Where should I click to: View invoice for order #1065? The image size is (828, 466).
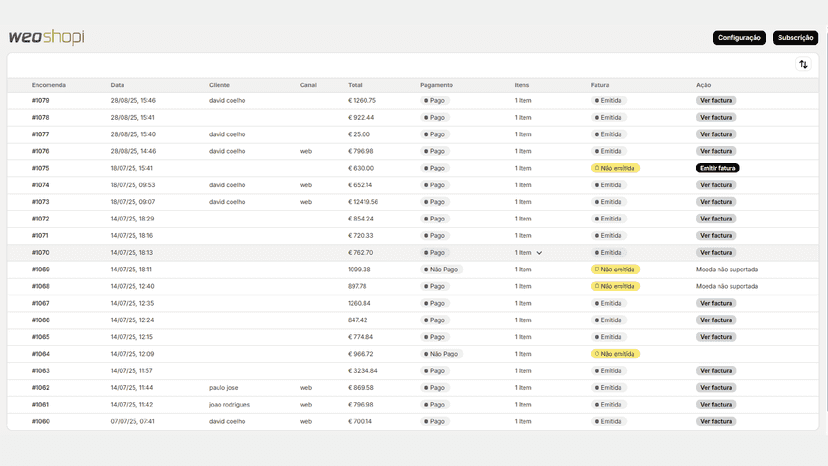point(716,337)
